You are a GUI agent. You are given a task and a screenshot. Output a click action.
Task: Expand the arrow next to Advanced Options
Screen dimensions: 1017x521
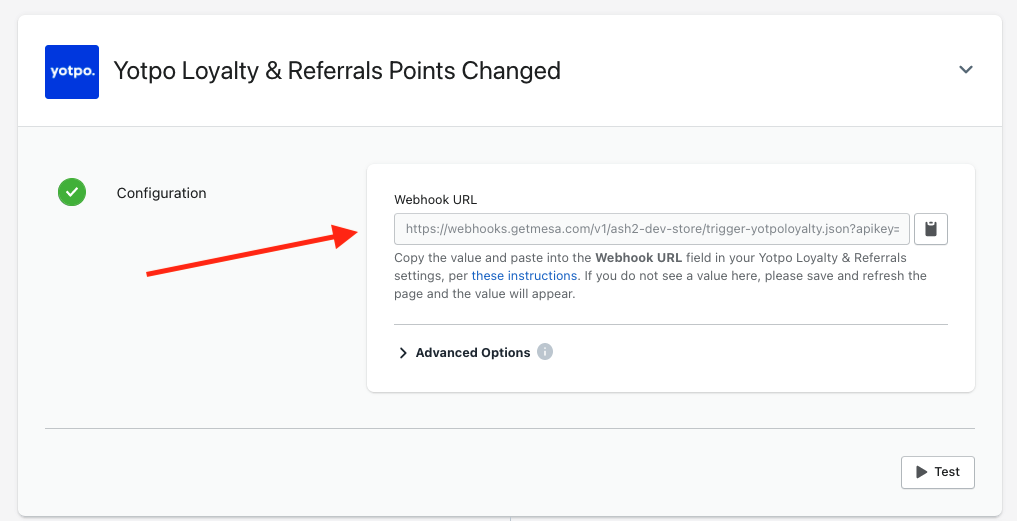point(403,353)
